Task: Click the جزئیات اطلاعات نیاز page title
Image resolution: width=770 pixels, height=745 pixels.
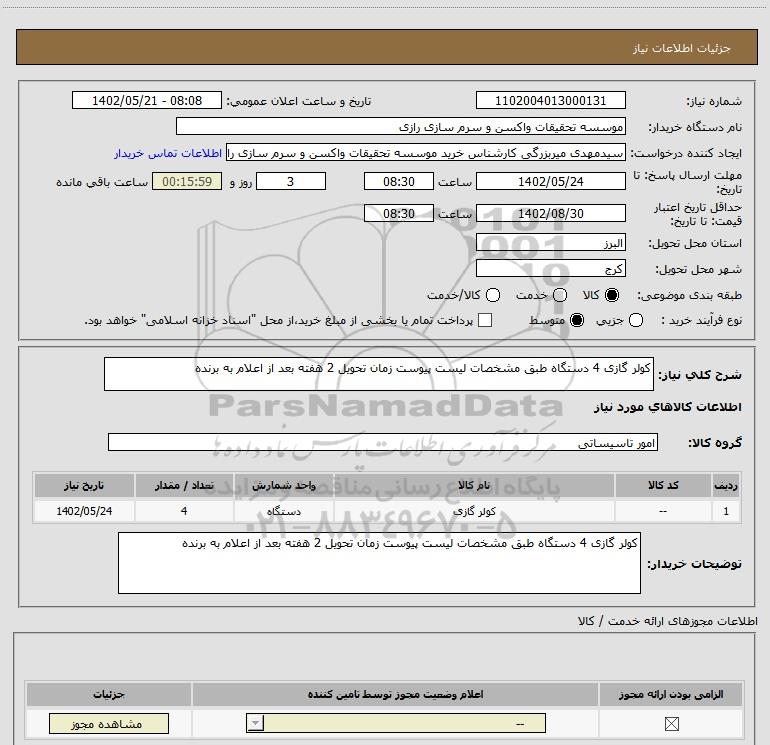Action: pyautogui.click(x=681, y=48)
